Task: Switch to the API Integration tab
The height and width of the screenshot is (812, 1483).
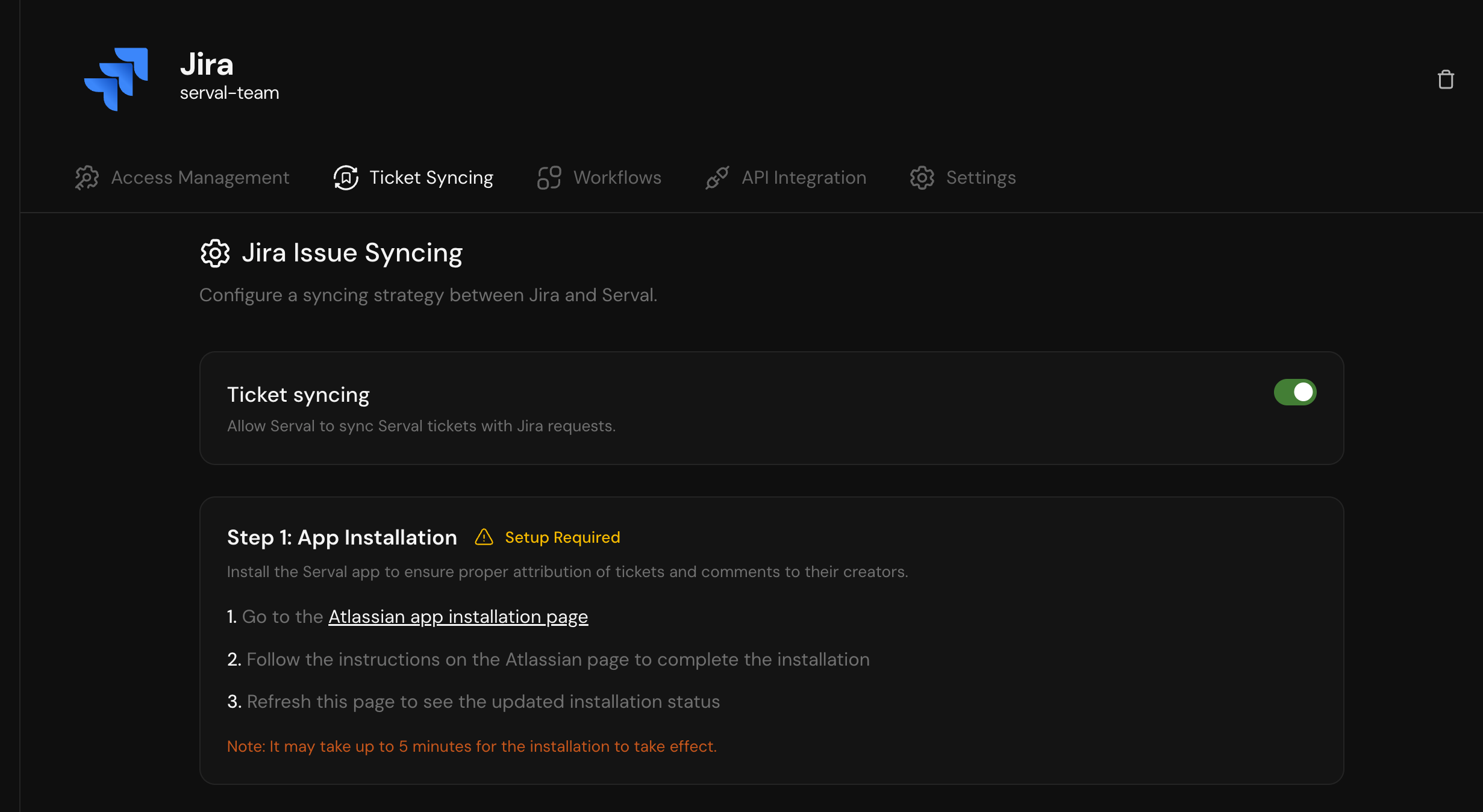Action: pos(804,178)
